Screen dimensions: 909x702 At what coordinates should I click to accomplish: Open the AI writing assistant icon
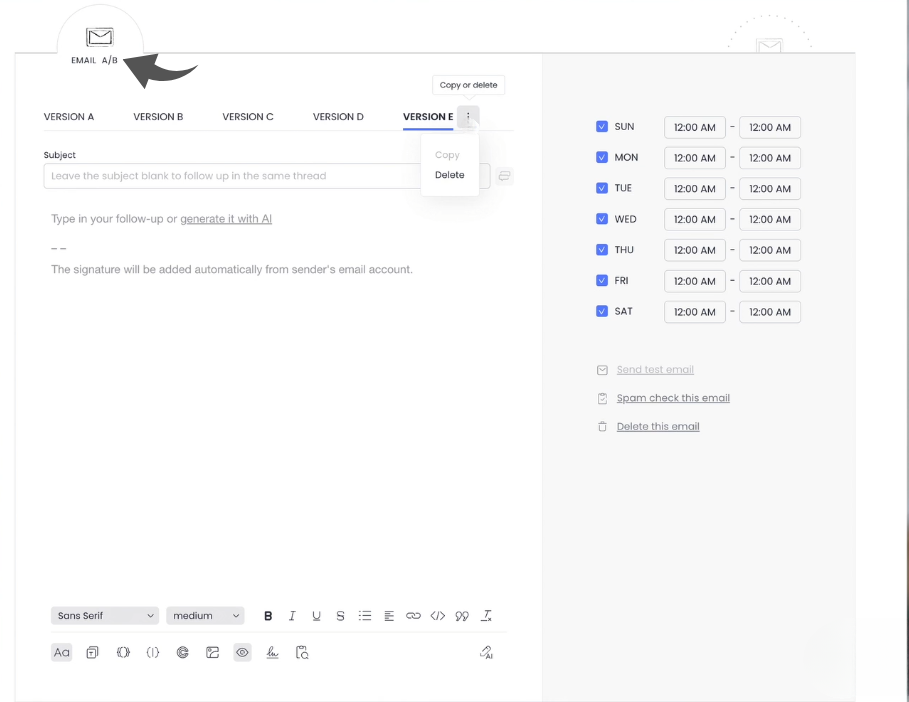pos(486,652)
